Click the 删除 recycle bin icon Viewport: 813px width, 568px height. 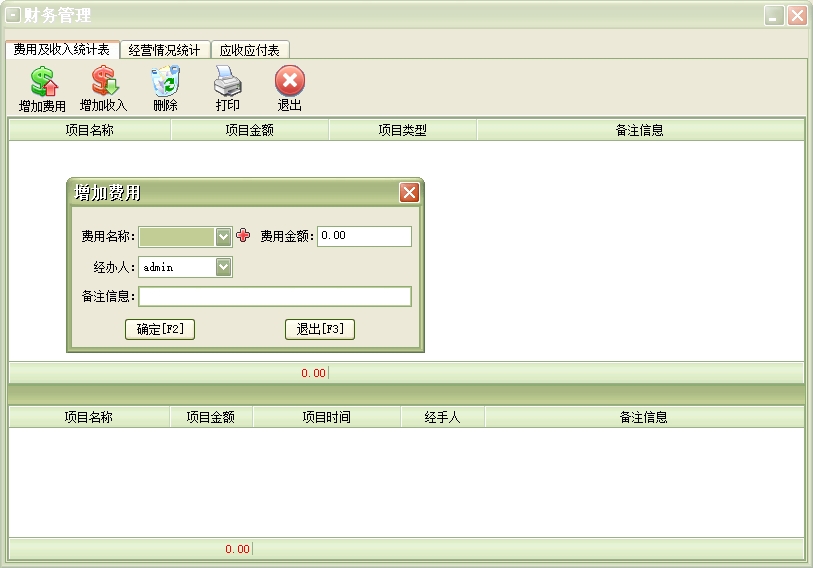165,82
